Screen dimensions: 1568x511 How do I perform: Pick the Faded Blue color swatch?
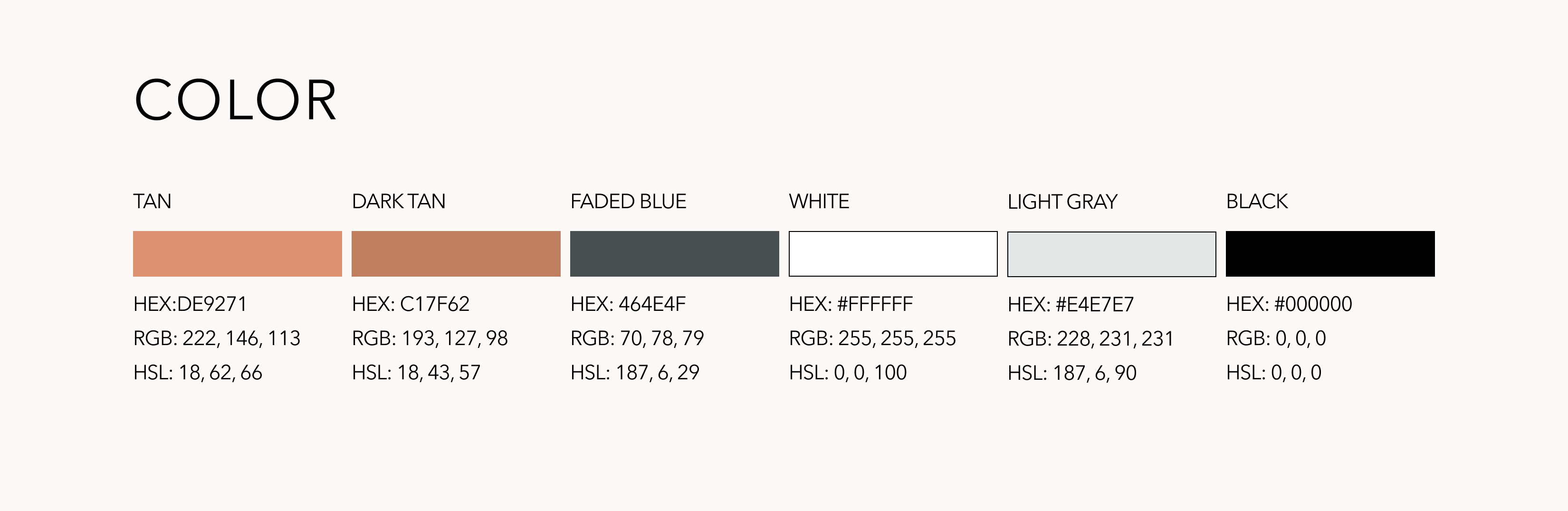tap(674, 253)
